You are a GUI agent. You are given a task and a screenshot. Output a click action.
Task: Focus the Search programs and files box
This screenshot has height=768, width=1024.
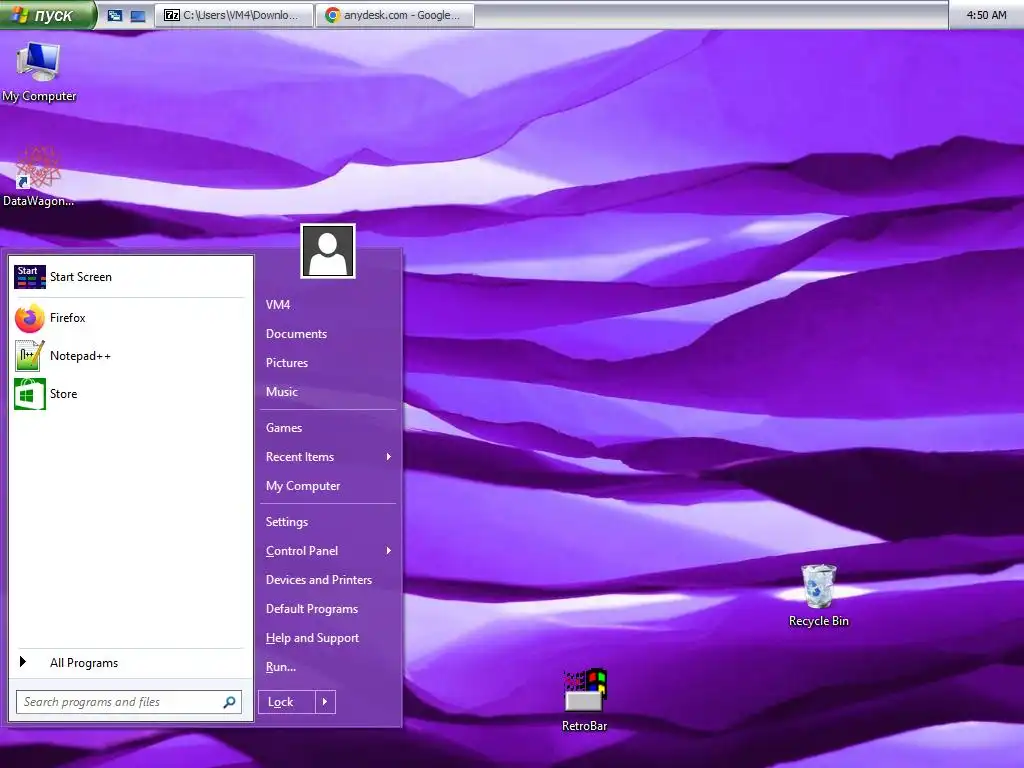129,702
